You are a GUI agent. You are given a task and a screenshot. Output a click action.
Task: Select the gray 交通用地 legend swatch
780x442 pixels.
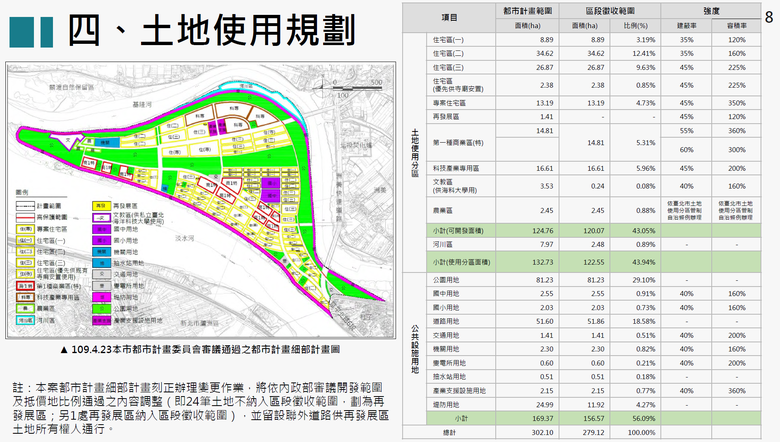[x=101, y=274]
